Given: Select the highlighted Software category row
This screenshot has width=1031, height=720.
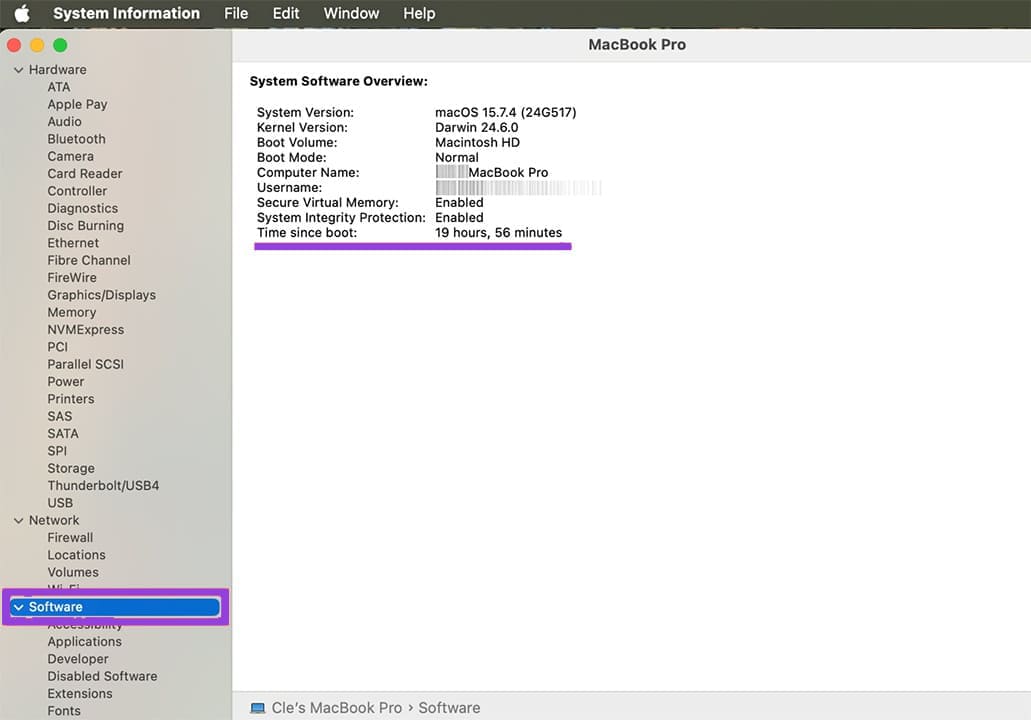Looking at the screenshot, I should pos(115,607).
